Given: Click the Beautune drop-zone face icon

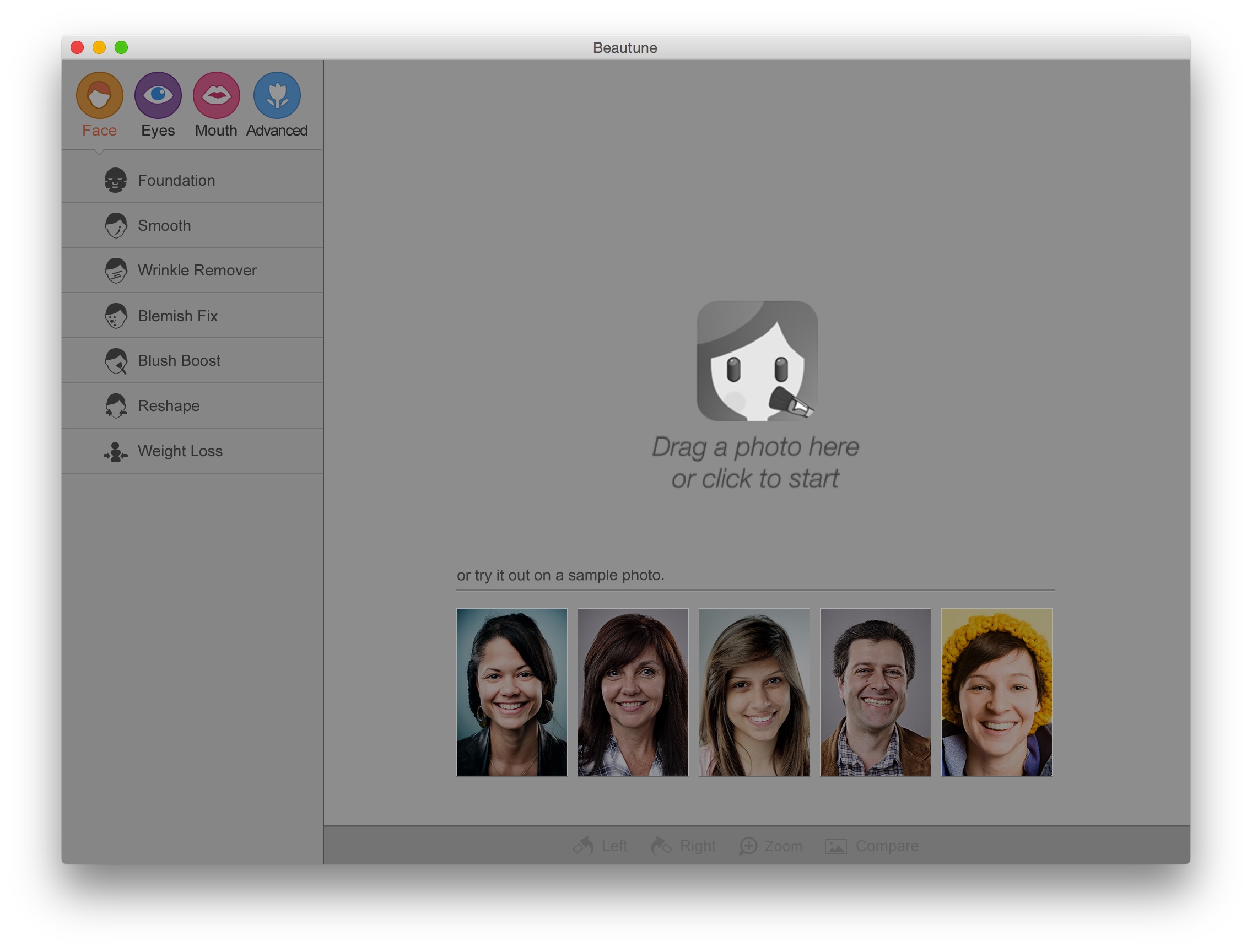Looking at the screenshot, I should [x=757, y=360].
